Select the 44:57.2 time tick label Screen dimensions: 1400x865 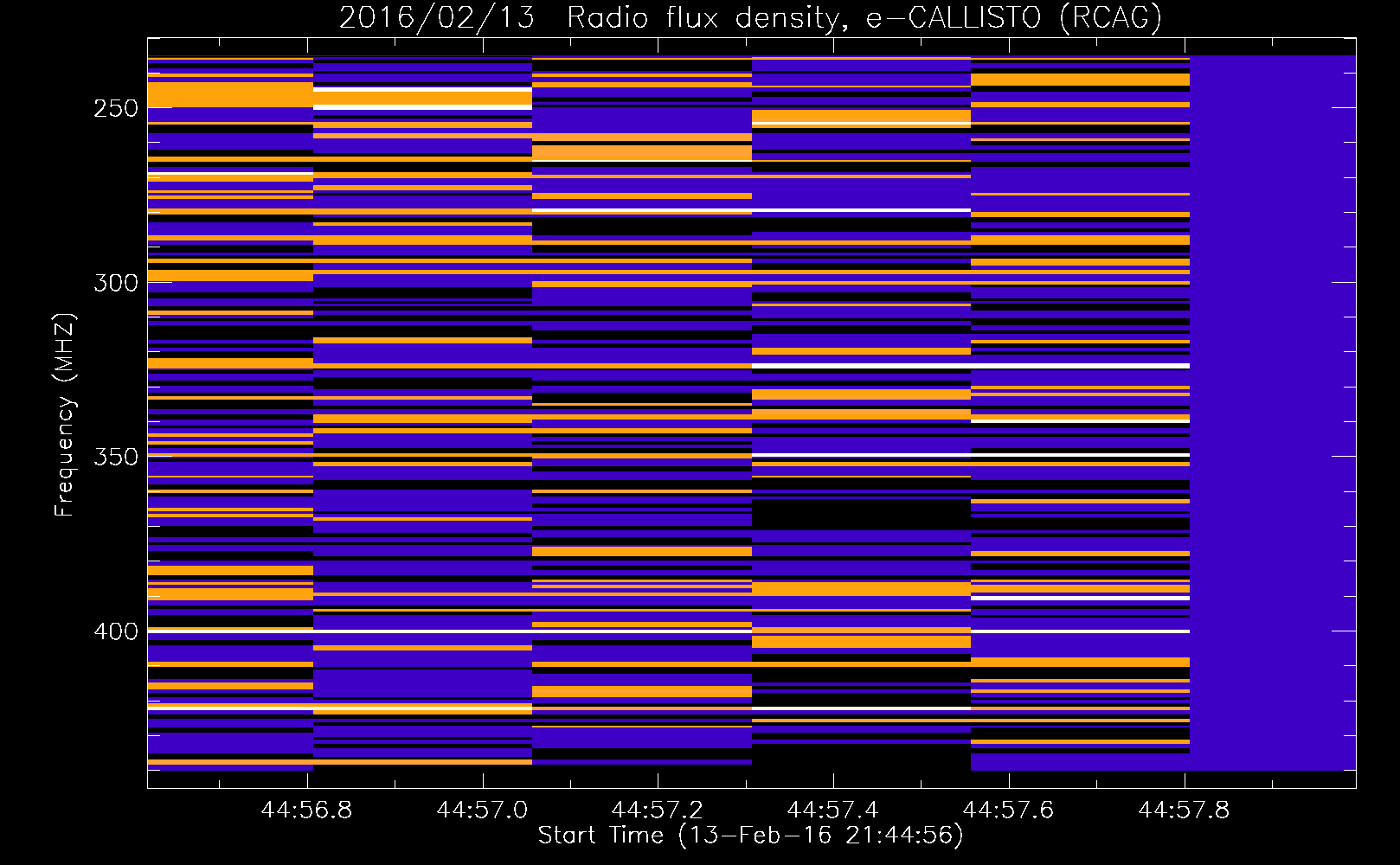[x=658, y=810]
